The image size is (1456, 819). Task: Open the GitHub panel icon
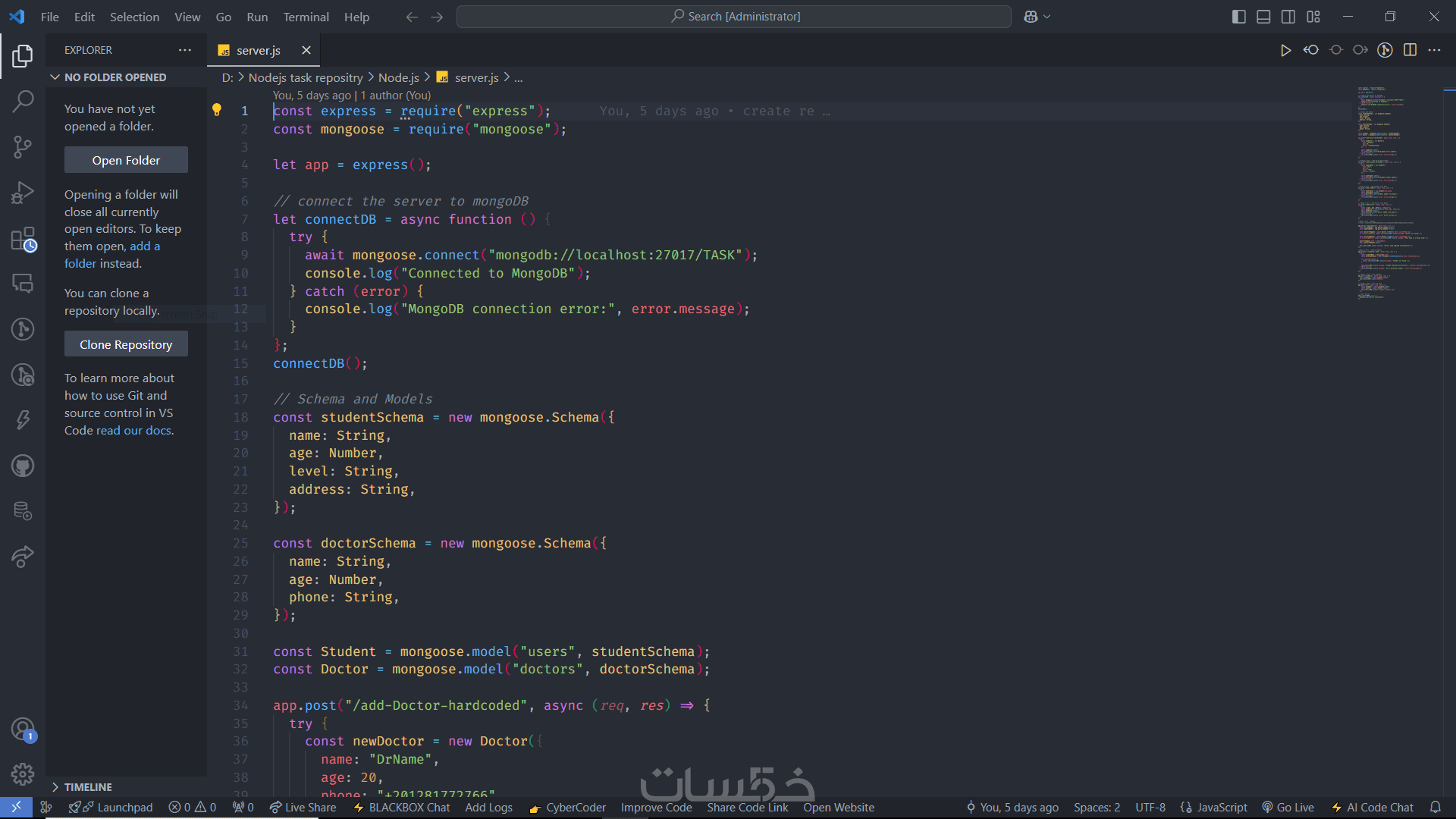[23, 466]
